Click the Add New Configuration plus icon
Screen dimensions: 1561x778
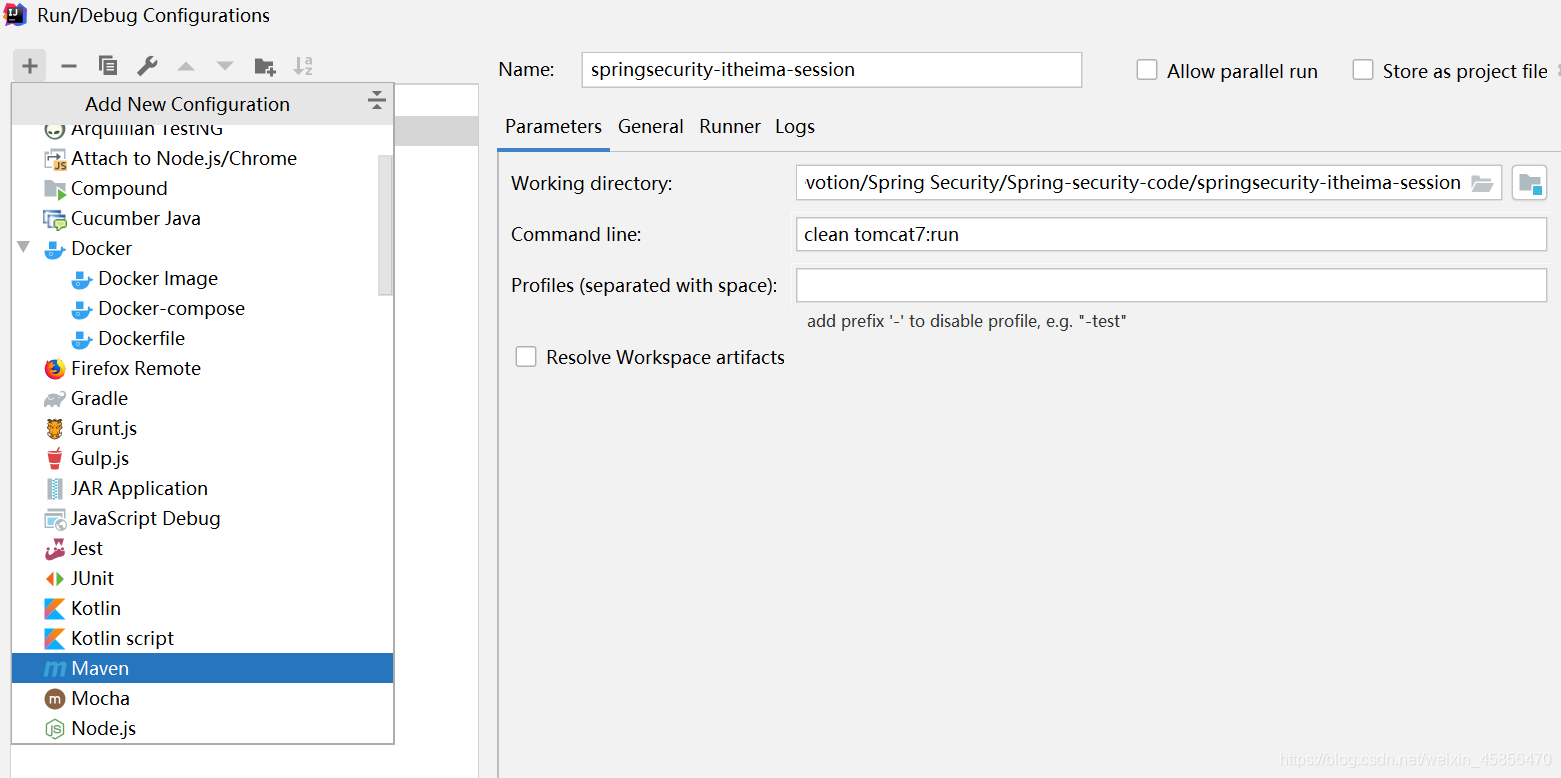30,66
